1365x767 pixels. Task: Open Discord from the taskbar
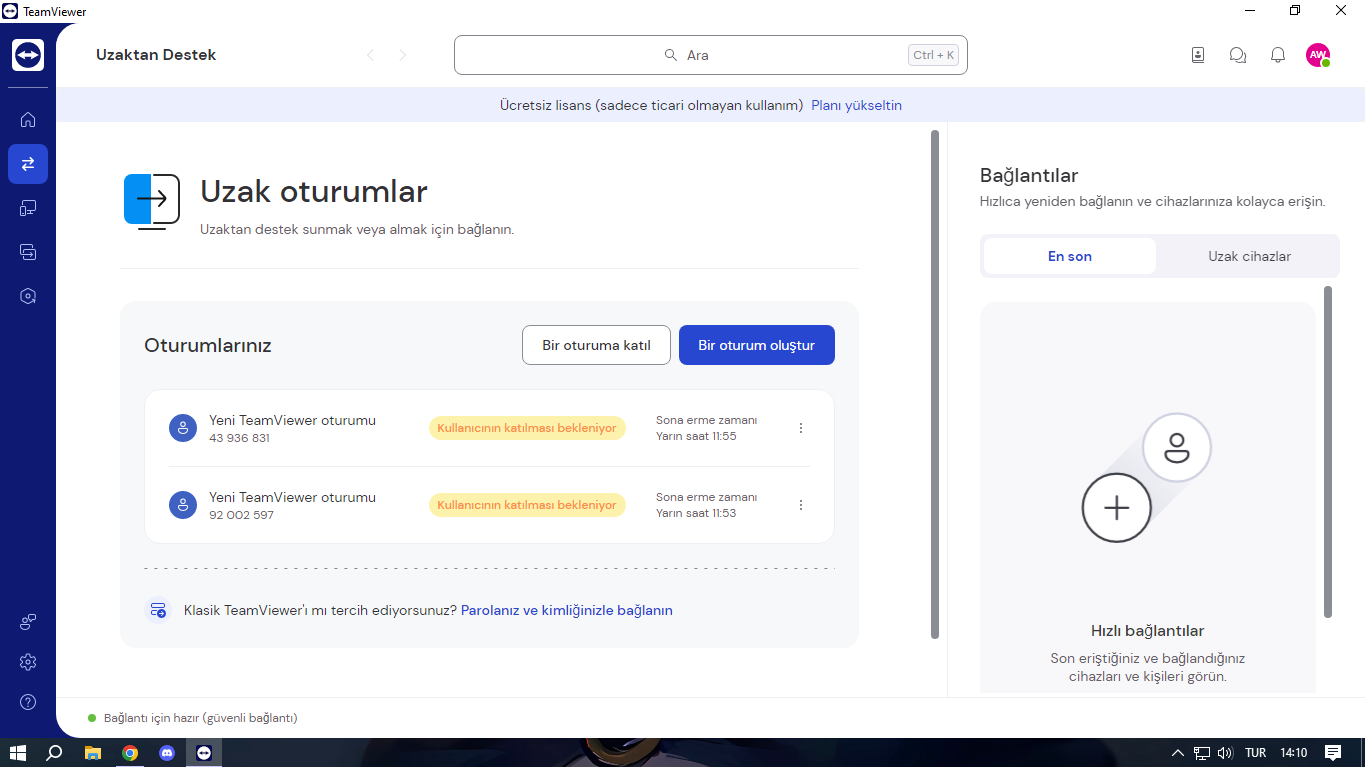[x=167, y=753]
